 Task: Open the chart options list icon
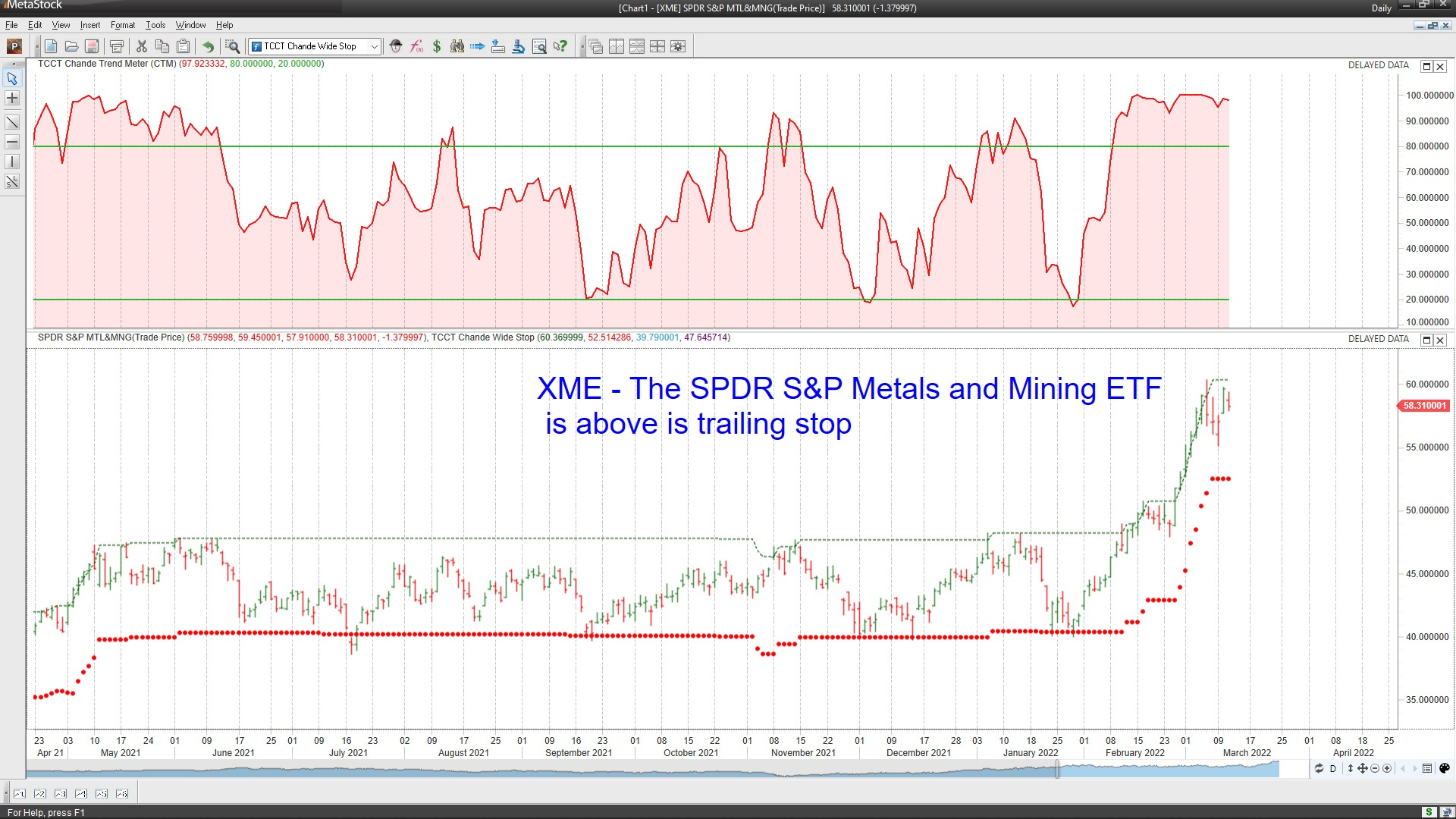[x=1427, y=768]
